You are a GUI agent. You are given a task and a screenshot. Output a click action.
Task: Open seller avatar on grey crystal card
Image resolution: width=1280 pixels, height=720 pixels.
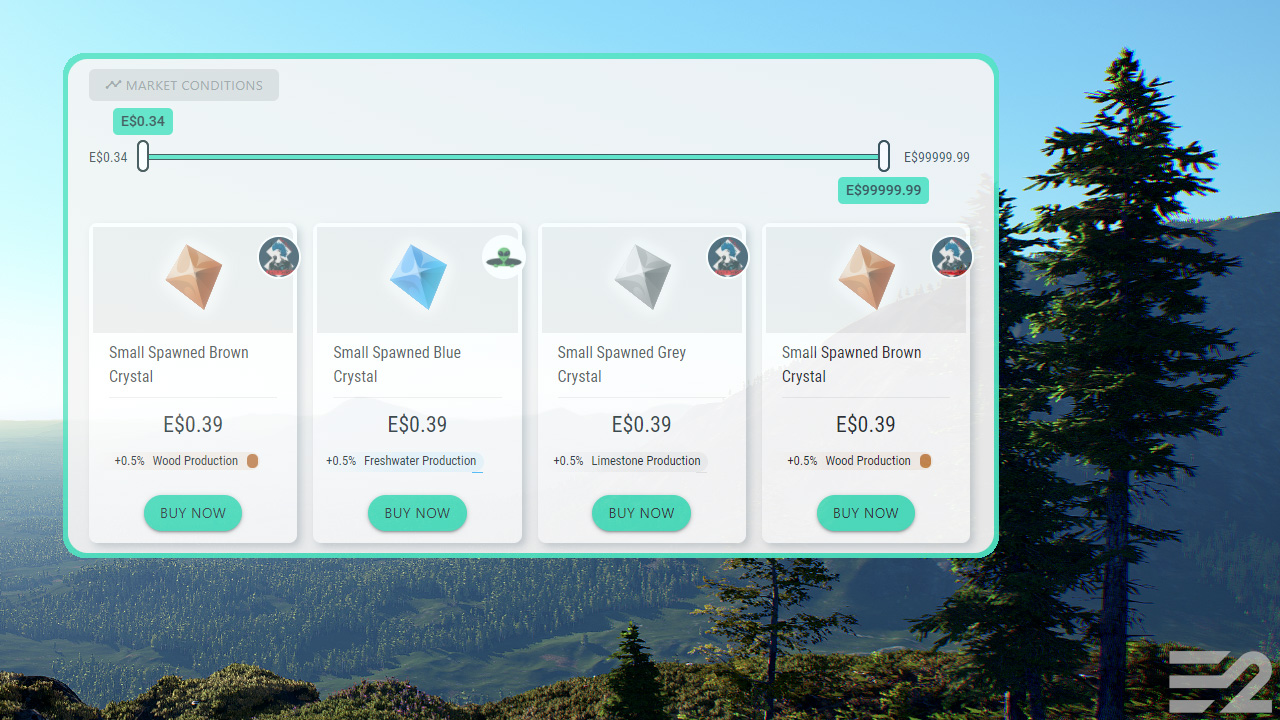coord(728,257)
